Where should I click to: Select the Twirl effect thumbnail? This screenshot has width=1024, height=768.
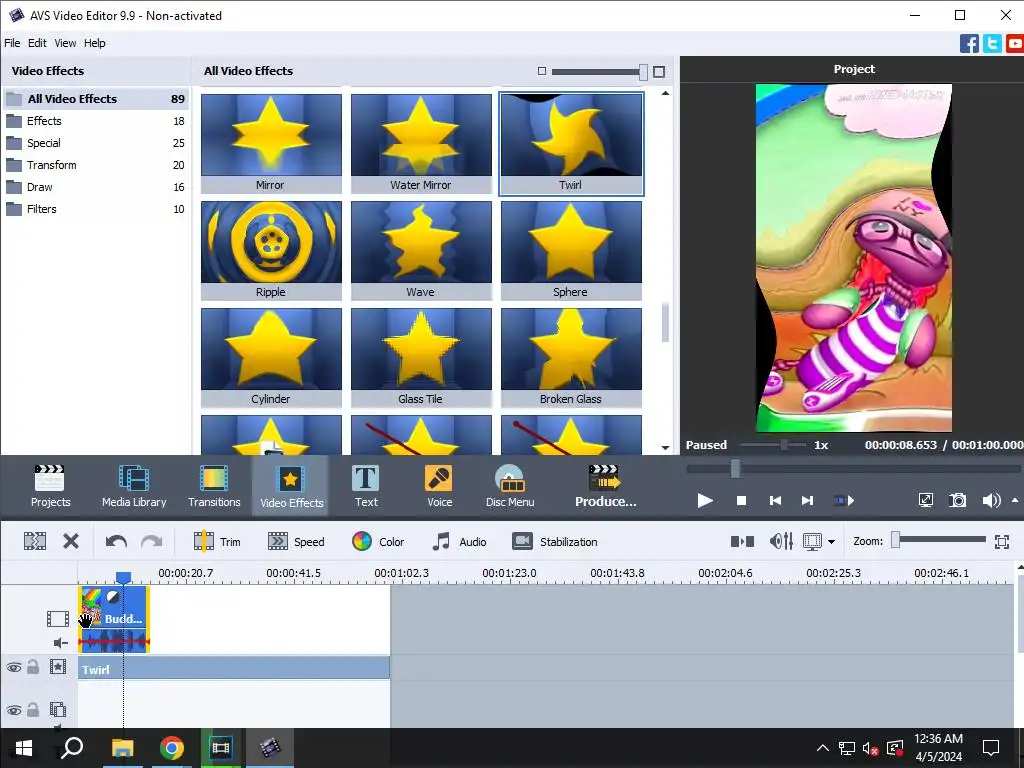coord(571,144)
